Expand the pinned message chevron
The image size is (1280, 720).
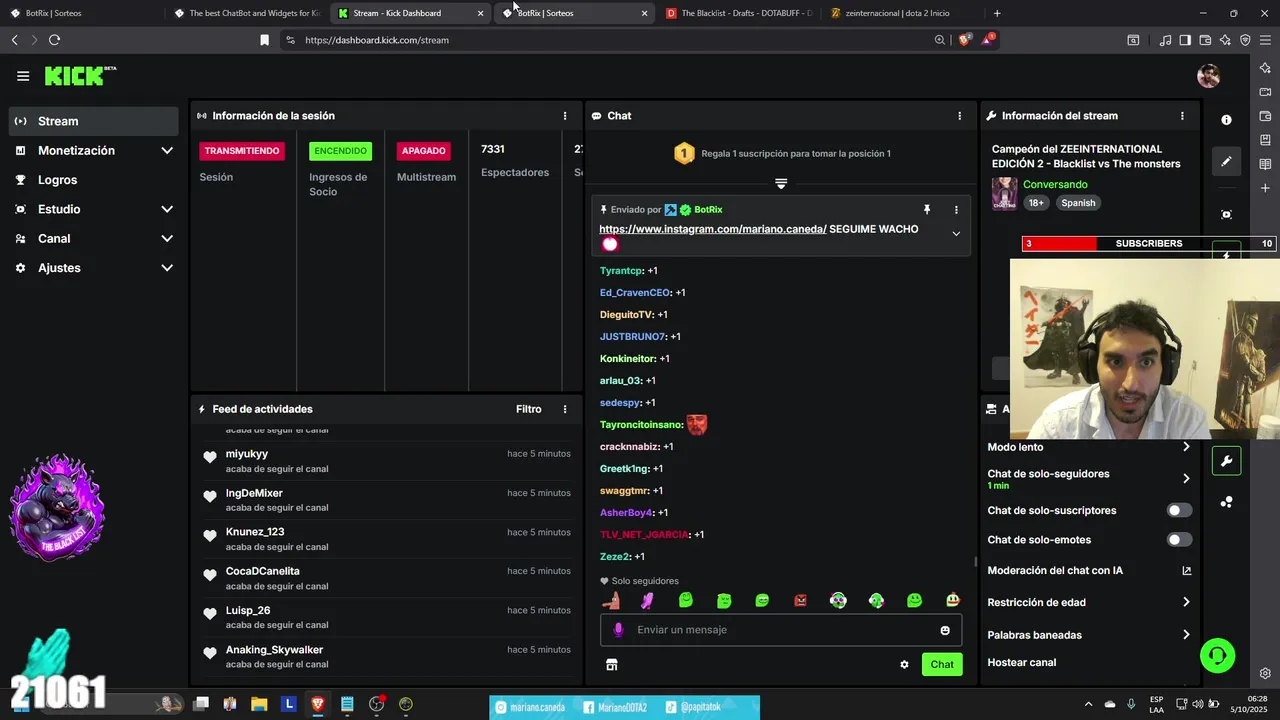(956, 234)
